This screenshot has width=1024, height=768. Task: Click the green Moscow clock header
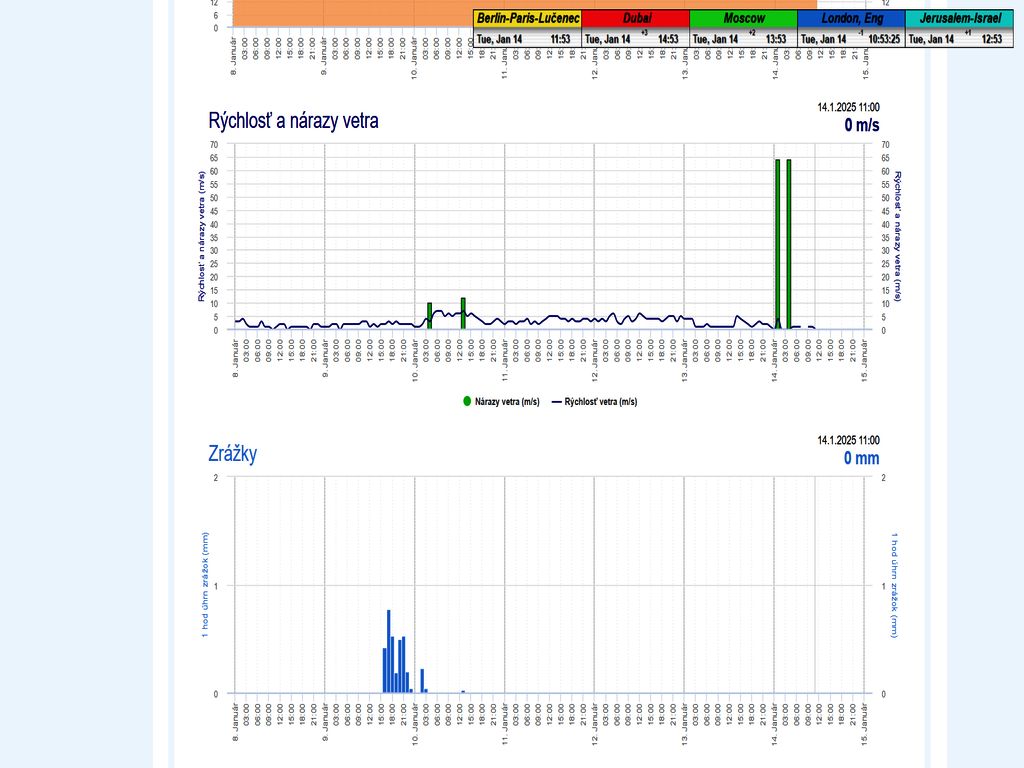pos(744,18)
